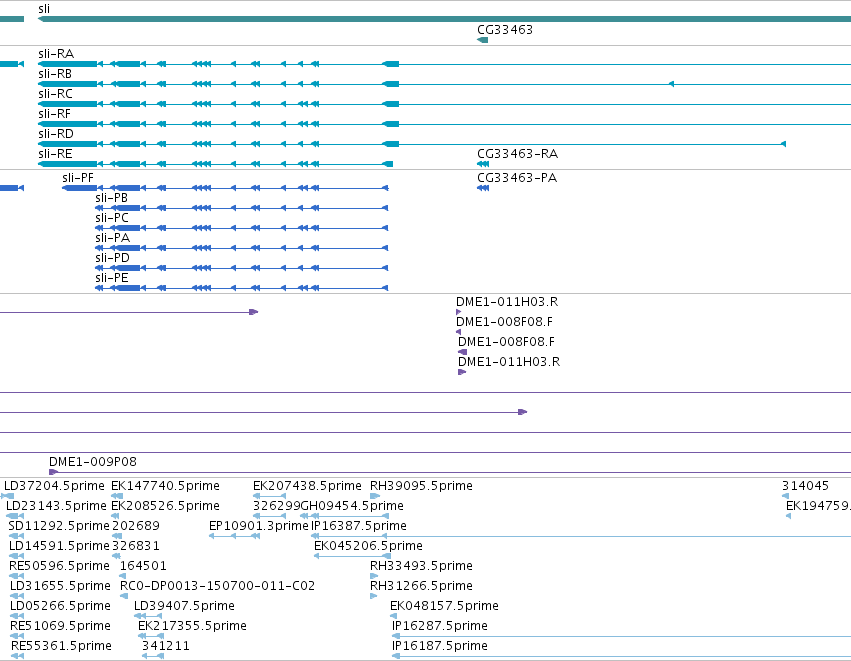The image size is (851, 661).
Task: Click the 202689 feature label
Action: tap(136, 526)
